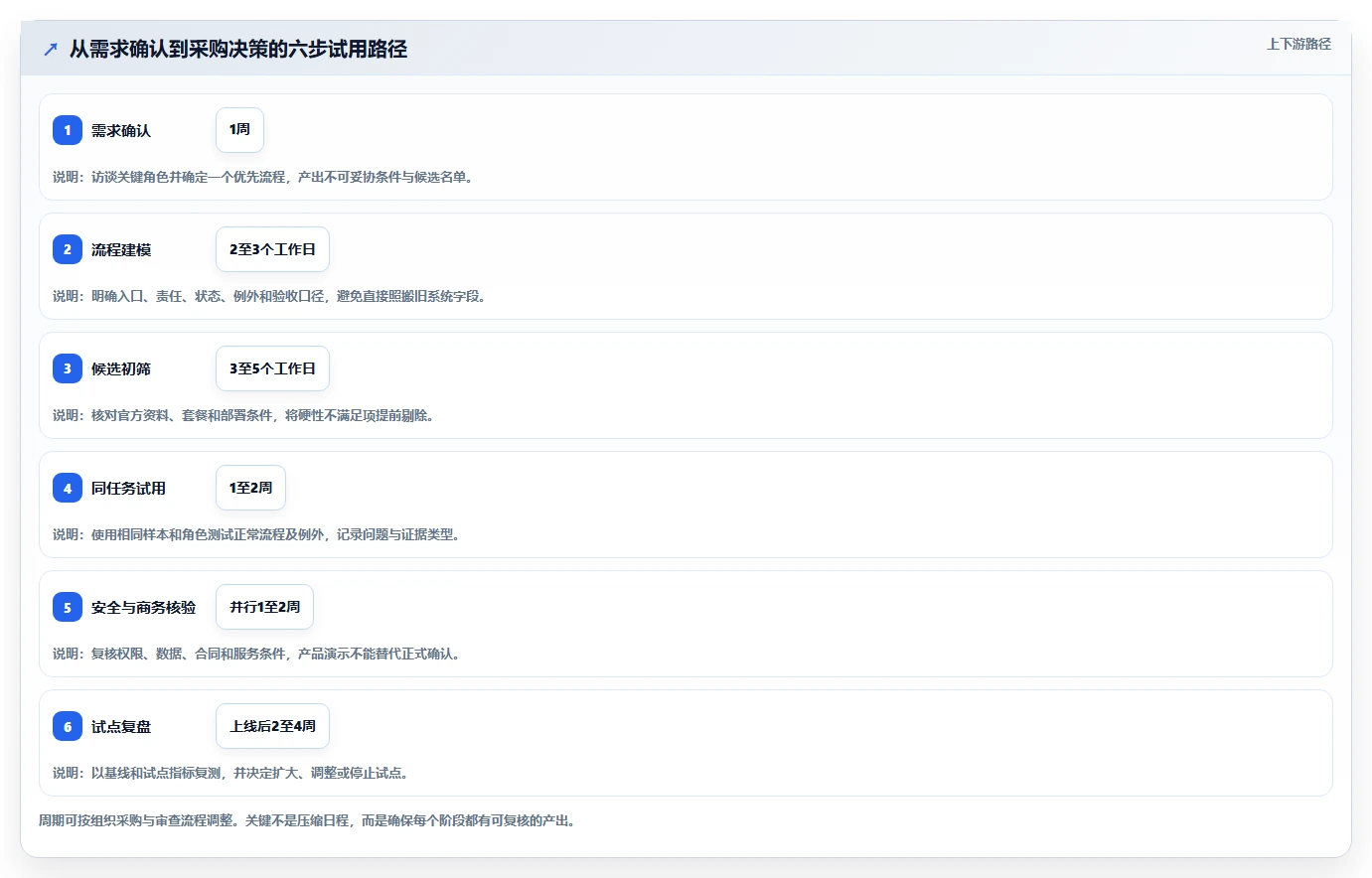Click the description starting 明确入口、责任
The height and width of the screenshot is (878, 1372).
point(271,296)
